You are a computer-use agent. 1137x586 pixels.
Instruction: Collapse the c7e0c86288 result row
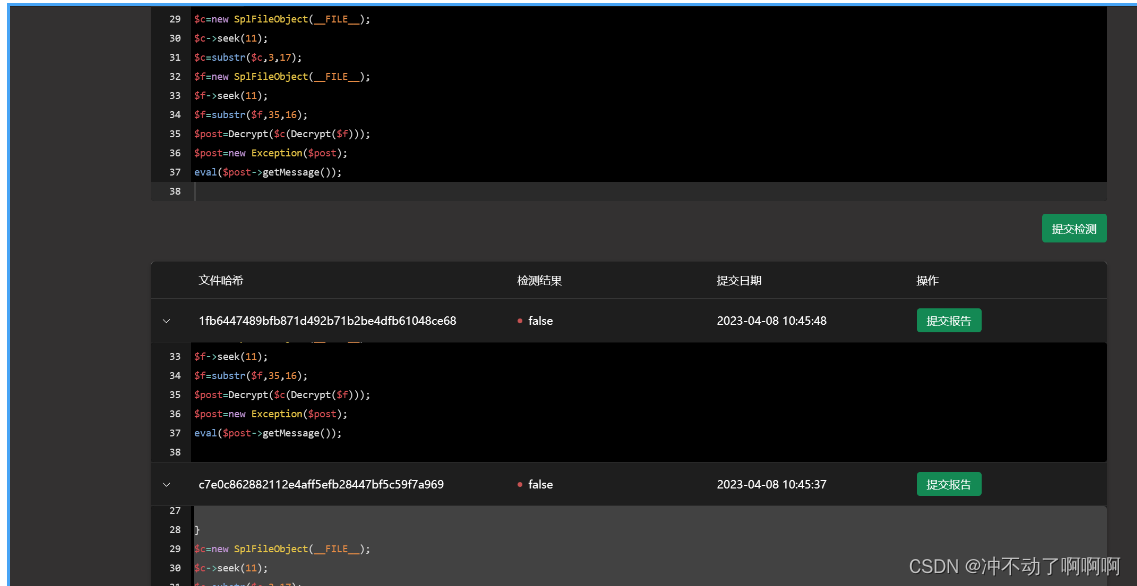[x=166, y=484]
